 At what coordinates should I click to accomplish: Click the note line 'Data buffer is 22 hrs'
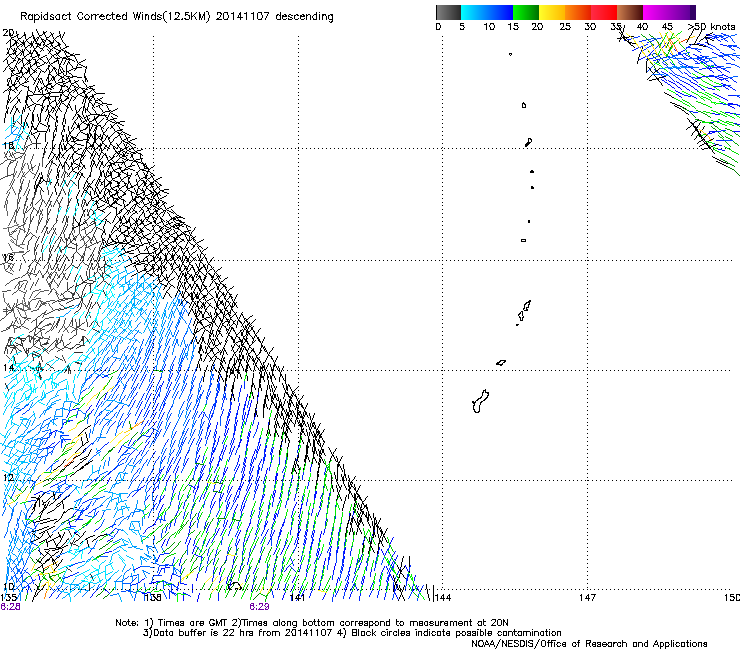pos(203,633)
